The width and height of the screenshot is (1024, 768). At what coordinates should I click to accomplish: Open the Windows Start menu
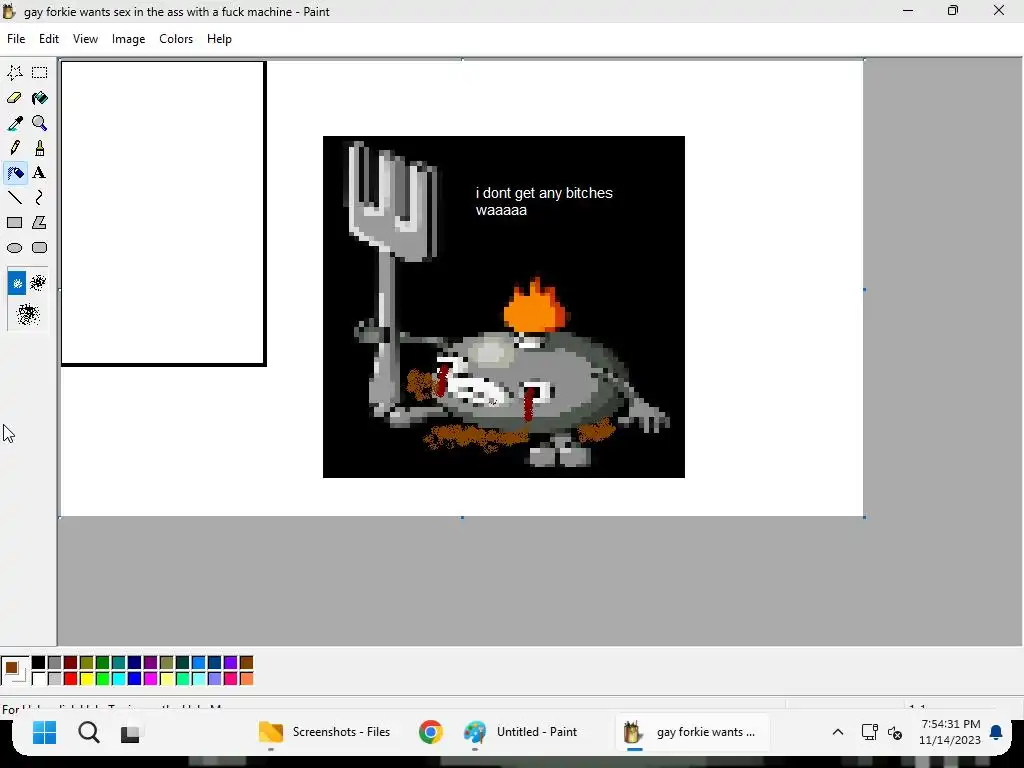coord(44,733)
